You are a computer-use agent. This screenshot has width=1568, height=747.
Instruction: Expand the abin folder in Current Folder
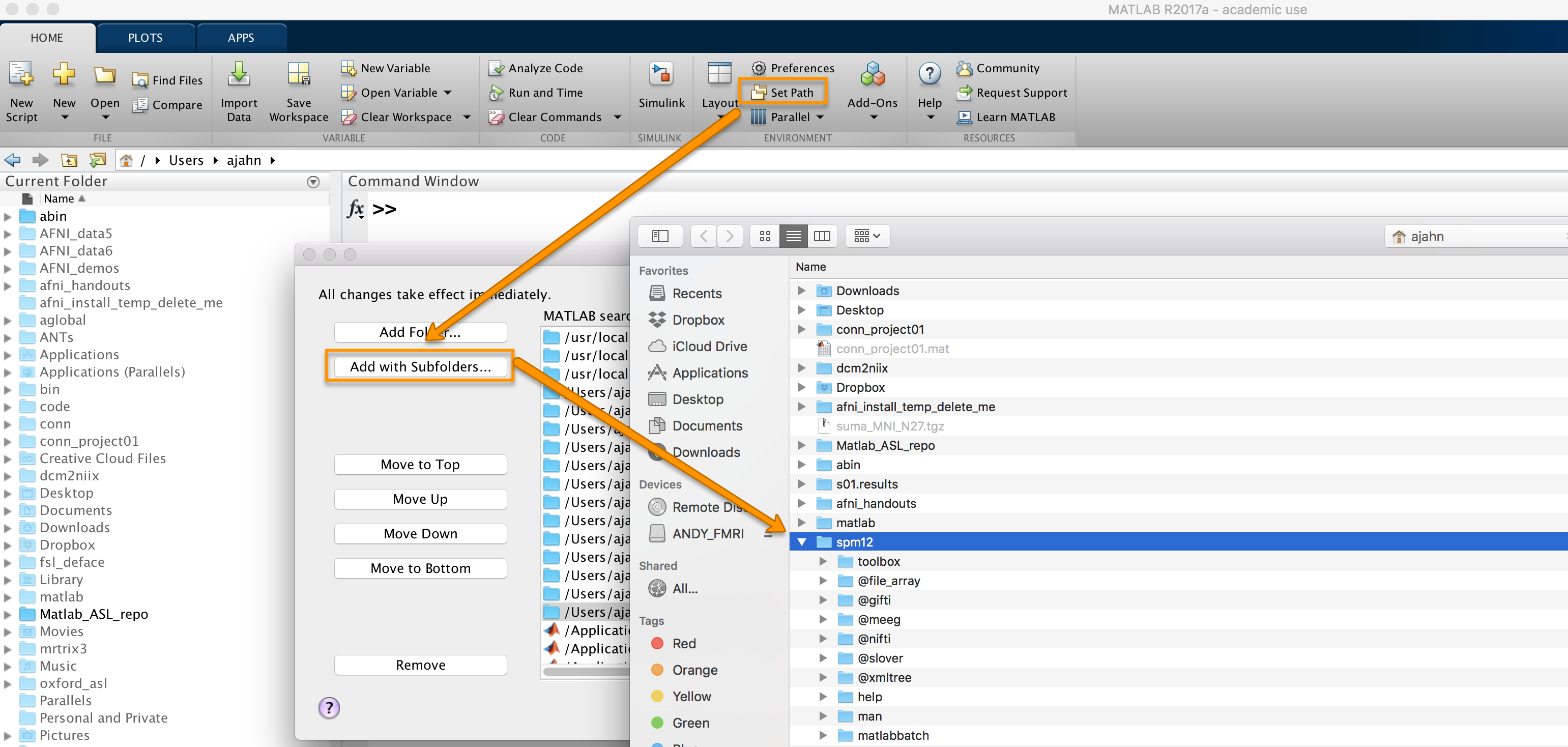(x=7, y=216)
